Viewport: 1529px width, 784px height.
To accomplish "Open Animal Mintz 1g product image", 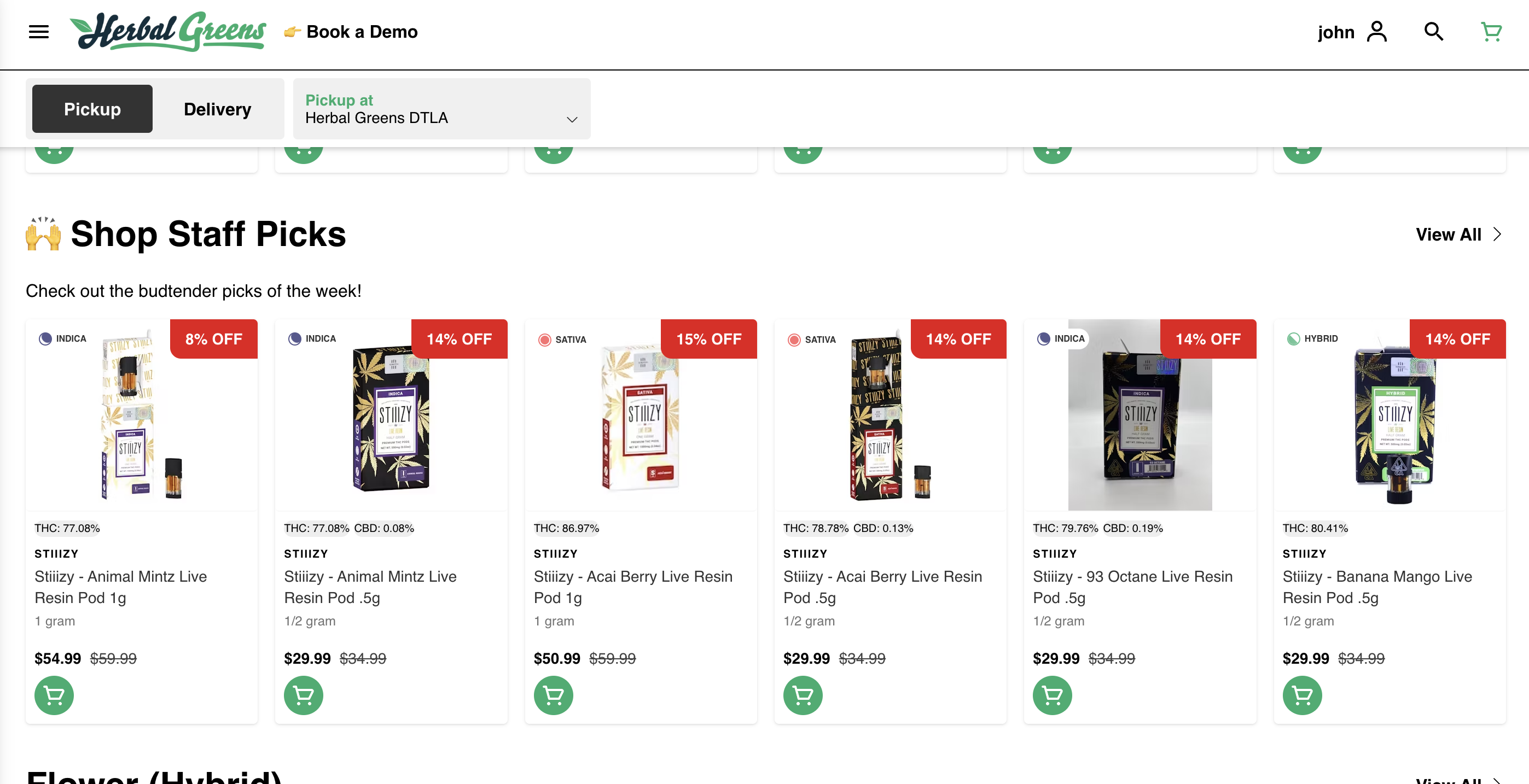I will (141, 415).
